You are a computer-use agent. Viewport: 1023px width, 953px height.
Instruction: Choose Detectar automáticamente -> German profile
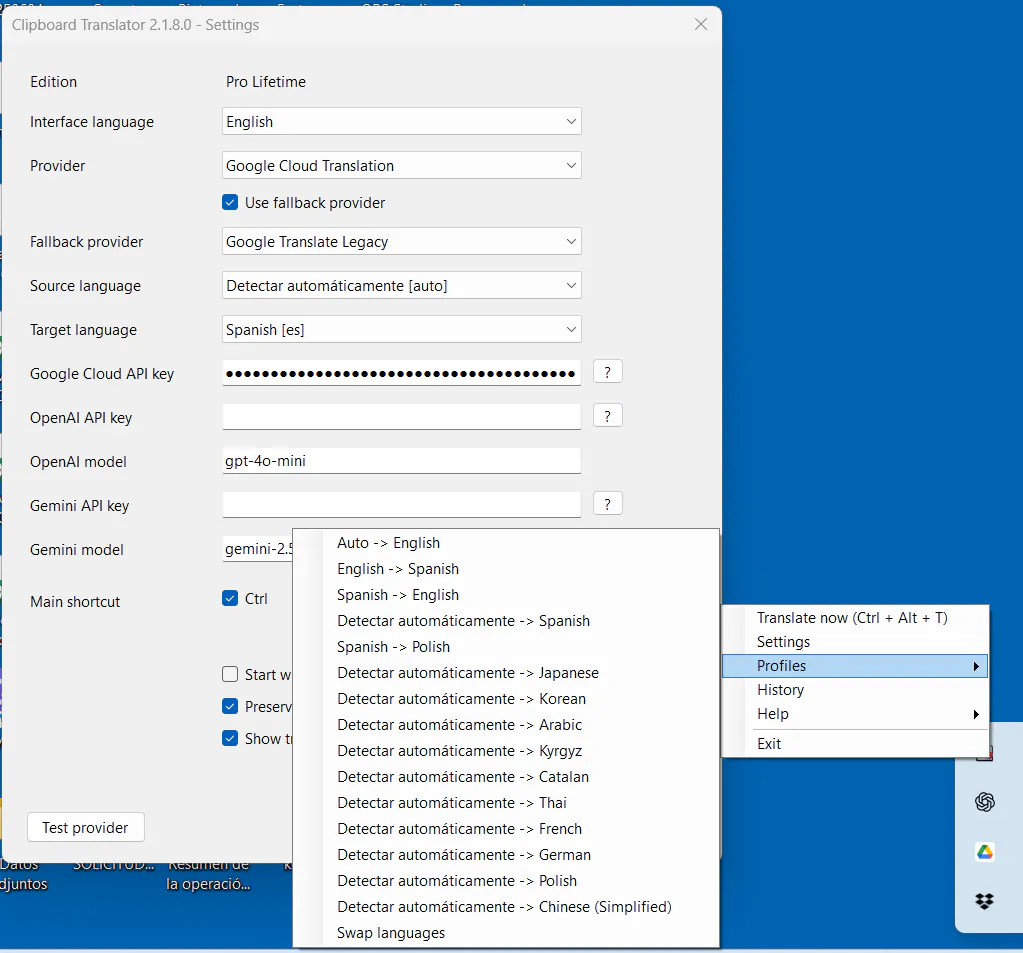(x=506, y=855)
